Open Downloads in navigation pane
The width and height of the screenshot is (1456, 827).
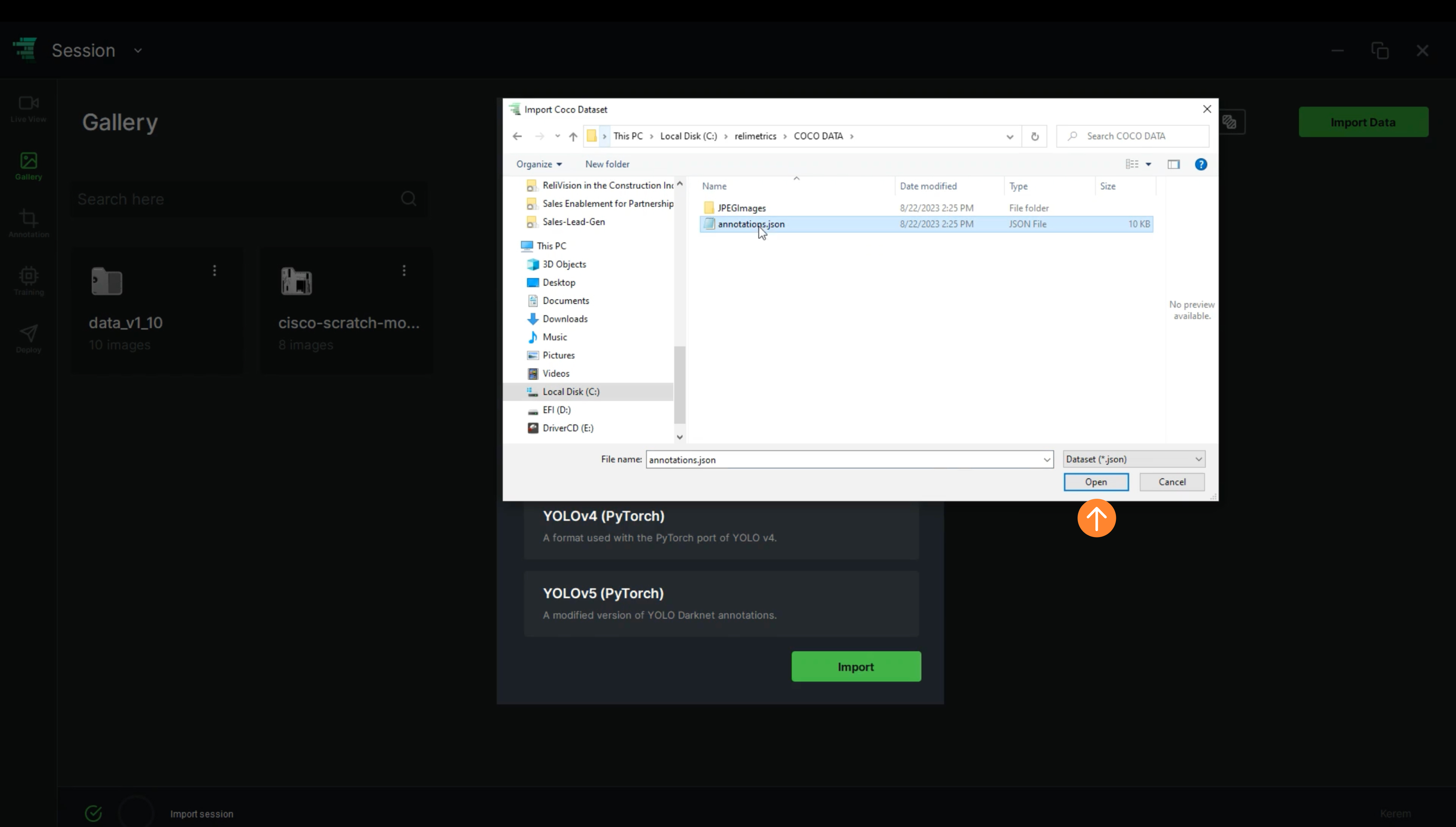pos(557,319)
